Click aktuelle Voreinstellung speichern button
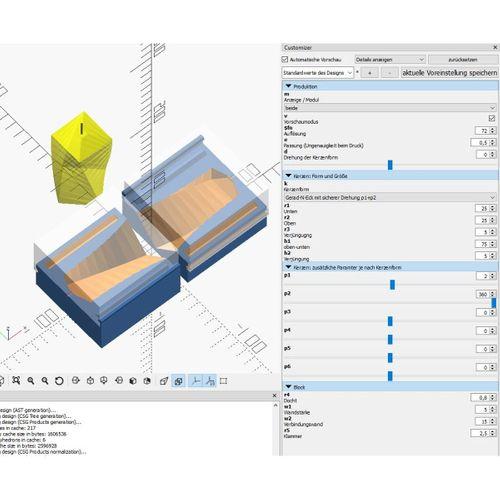 [449, 73]
